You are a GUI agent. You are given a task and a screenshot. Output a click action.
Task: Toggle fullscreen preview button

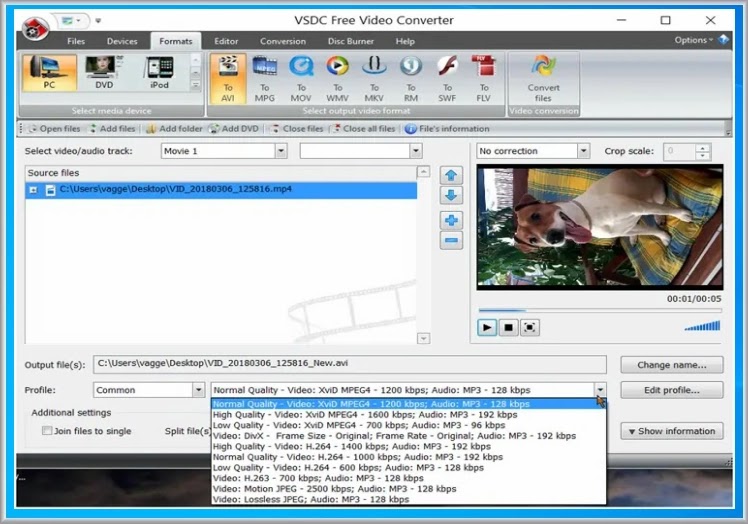pos(530,327)
